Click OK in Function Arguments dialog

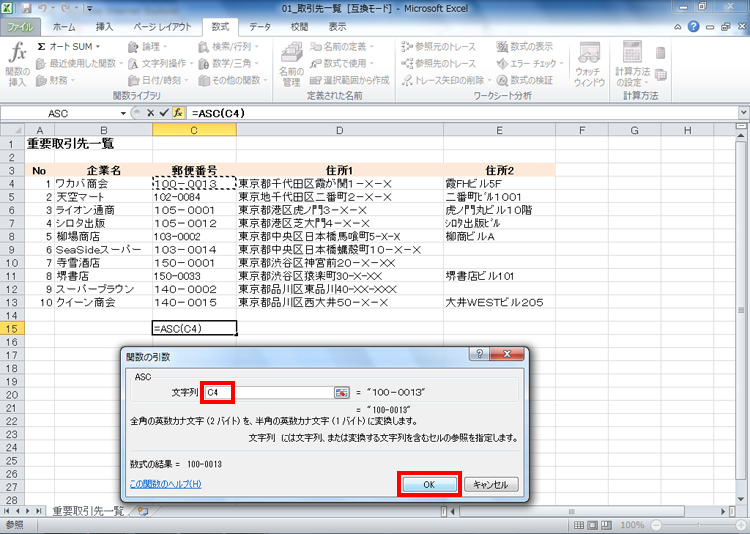point(429,484)
